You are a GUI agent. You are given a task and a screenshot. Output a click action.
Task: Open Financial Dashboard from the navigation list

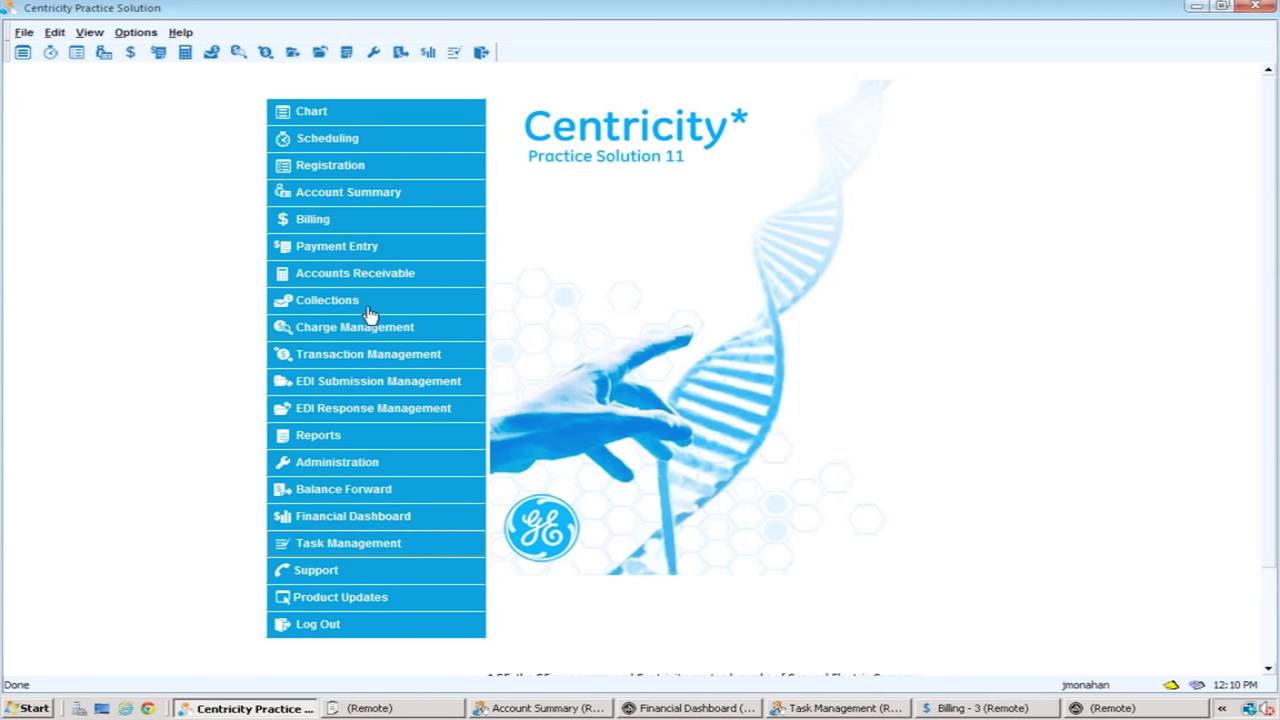pos(376,516)
